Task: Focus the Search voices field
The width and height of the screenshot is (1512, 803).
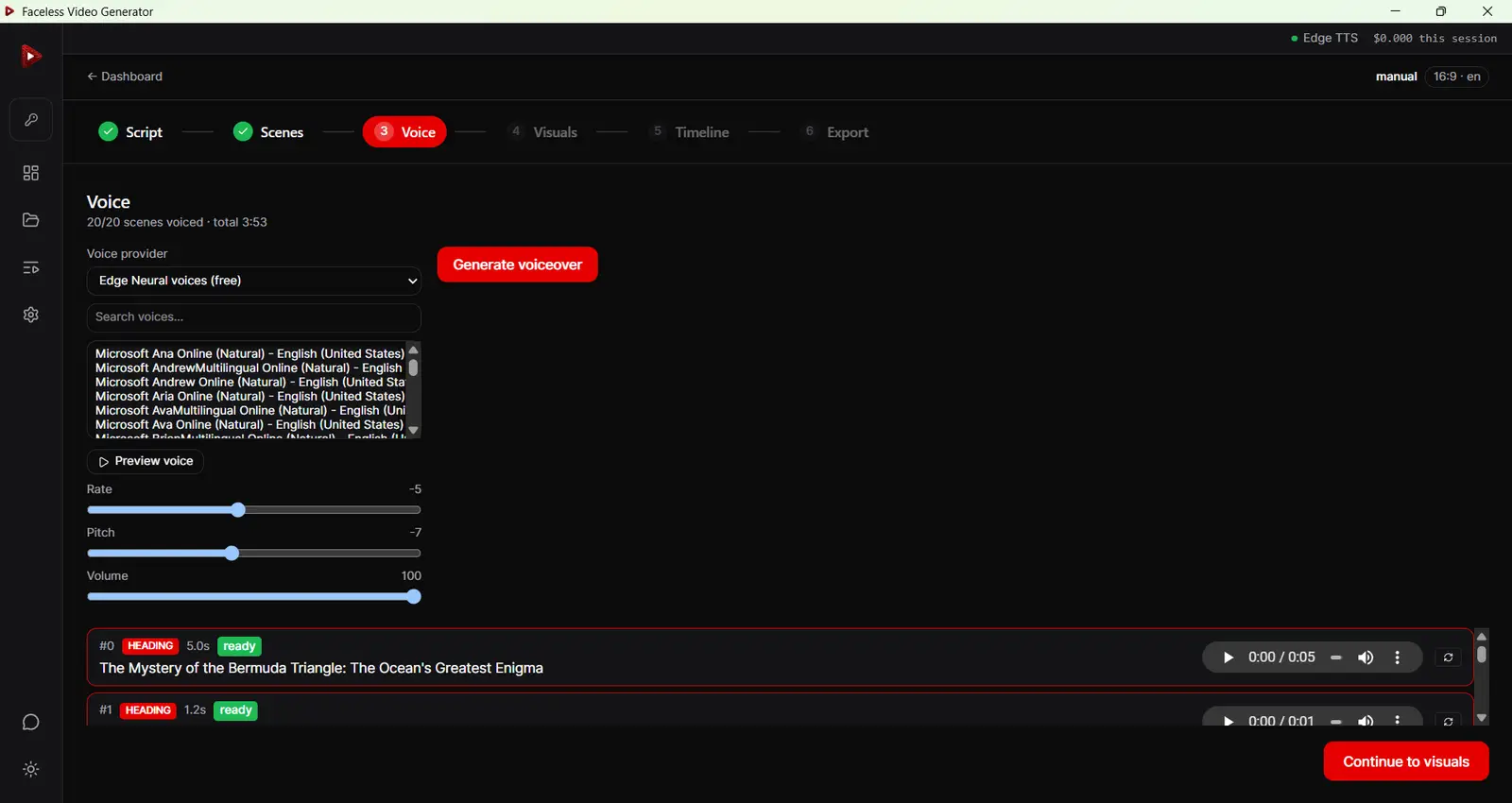Action: click(x=254, y=317)
